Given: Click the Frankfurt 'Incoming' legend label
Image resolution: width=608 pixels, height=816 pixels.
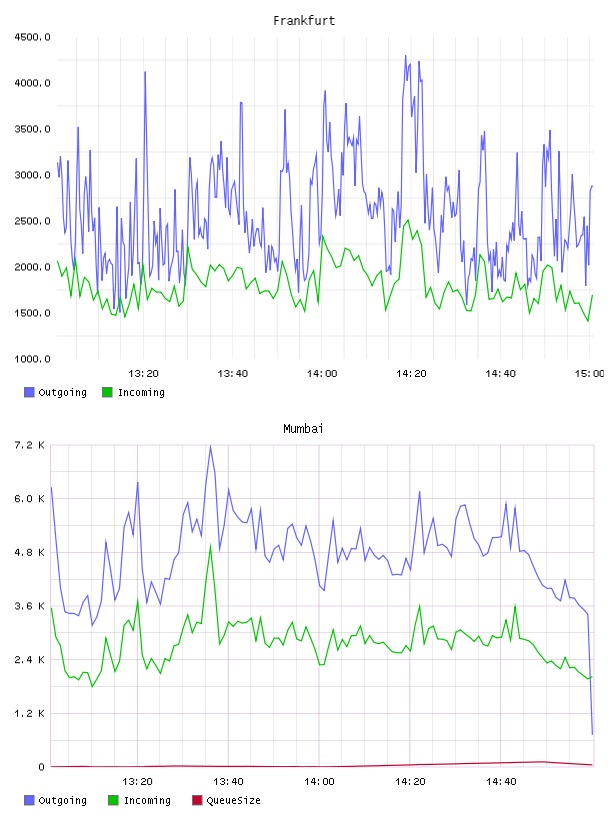Looking at the screenshot, I should (x=141, y=393).
